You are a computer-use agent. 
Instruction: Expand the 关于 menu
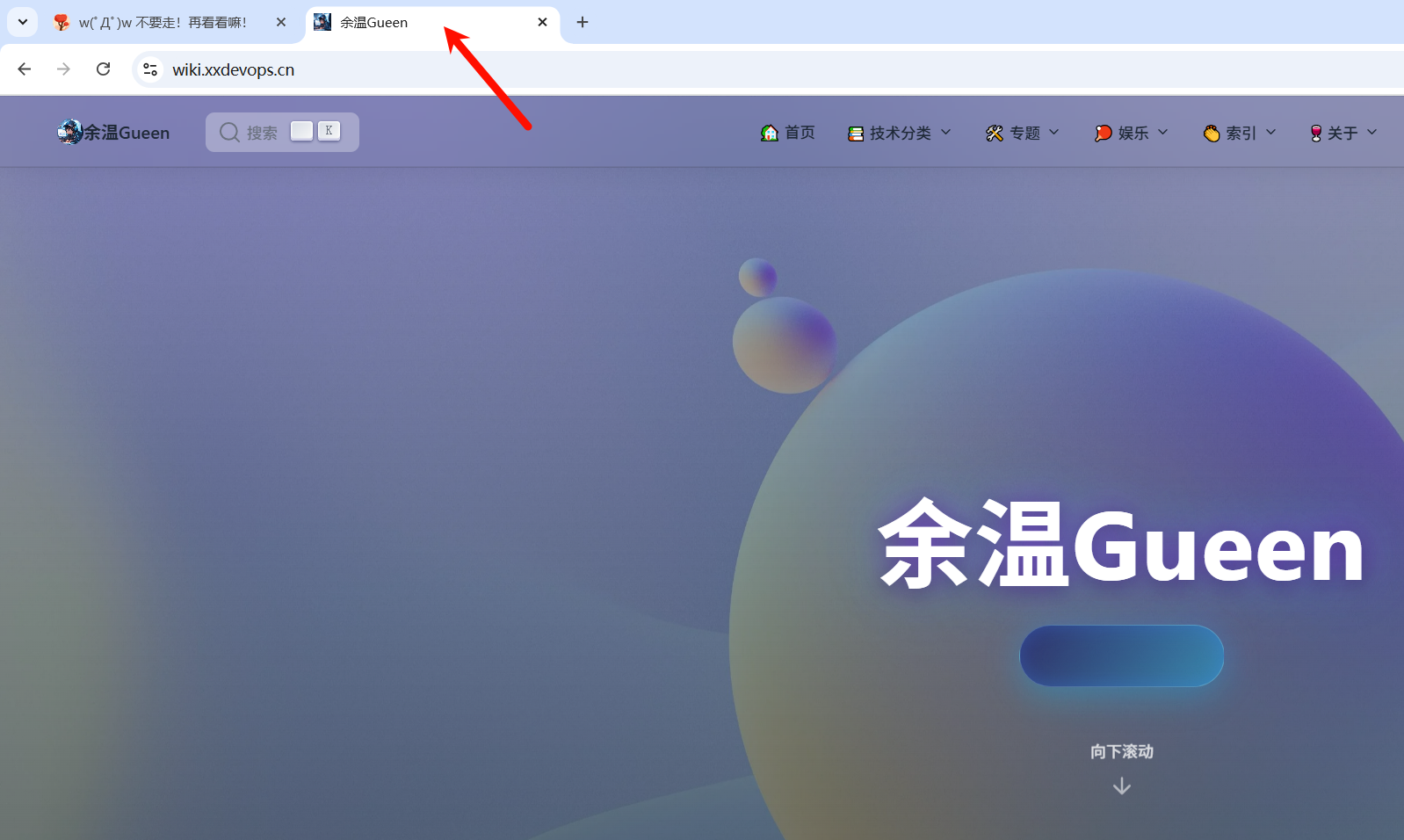pos(1342,133)
